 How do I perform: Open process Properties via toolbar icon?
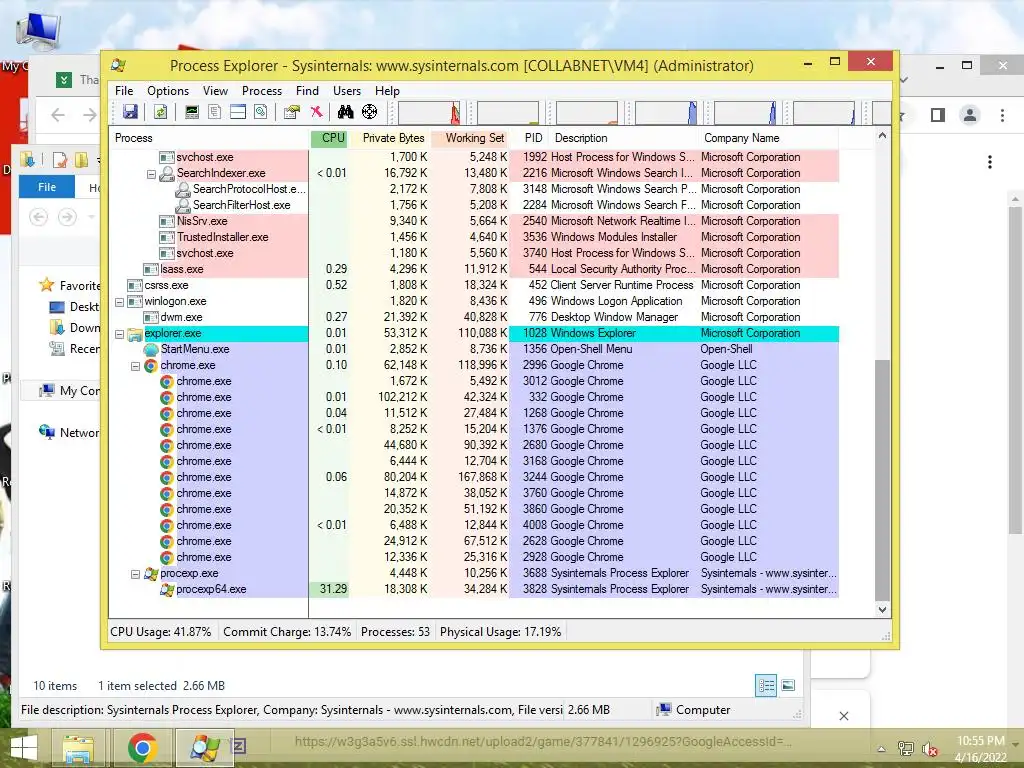pos(292,112)
